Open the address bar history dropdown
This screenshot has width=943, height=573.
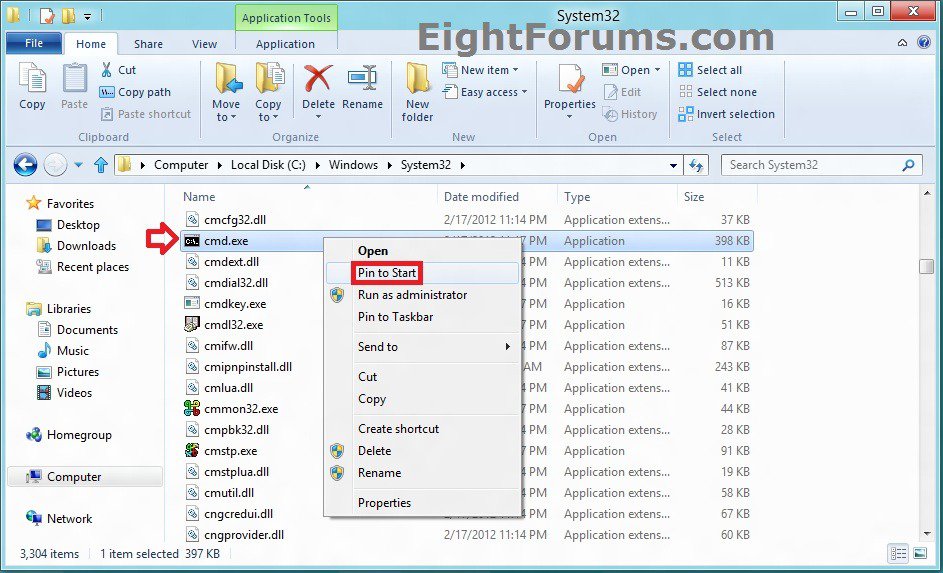(674, 165)
